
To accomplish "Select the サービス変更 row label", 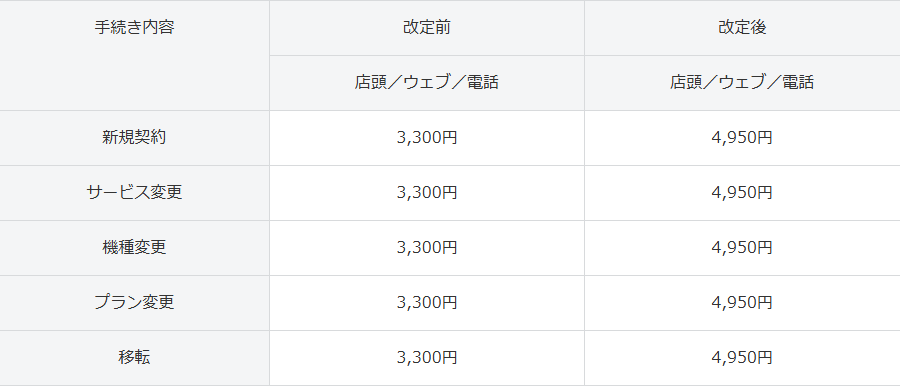I will pyautogui.click(x=134, y=193).
